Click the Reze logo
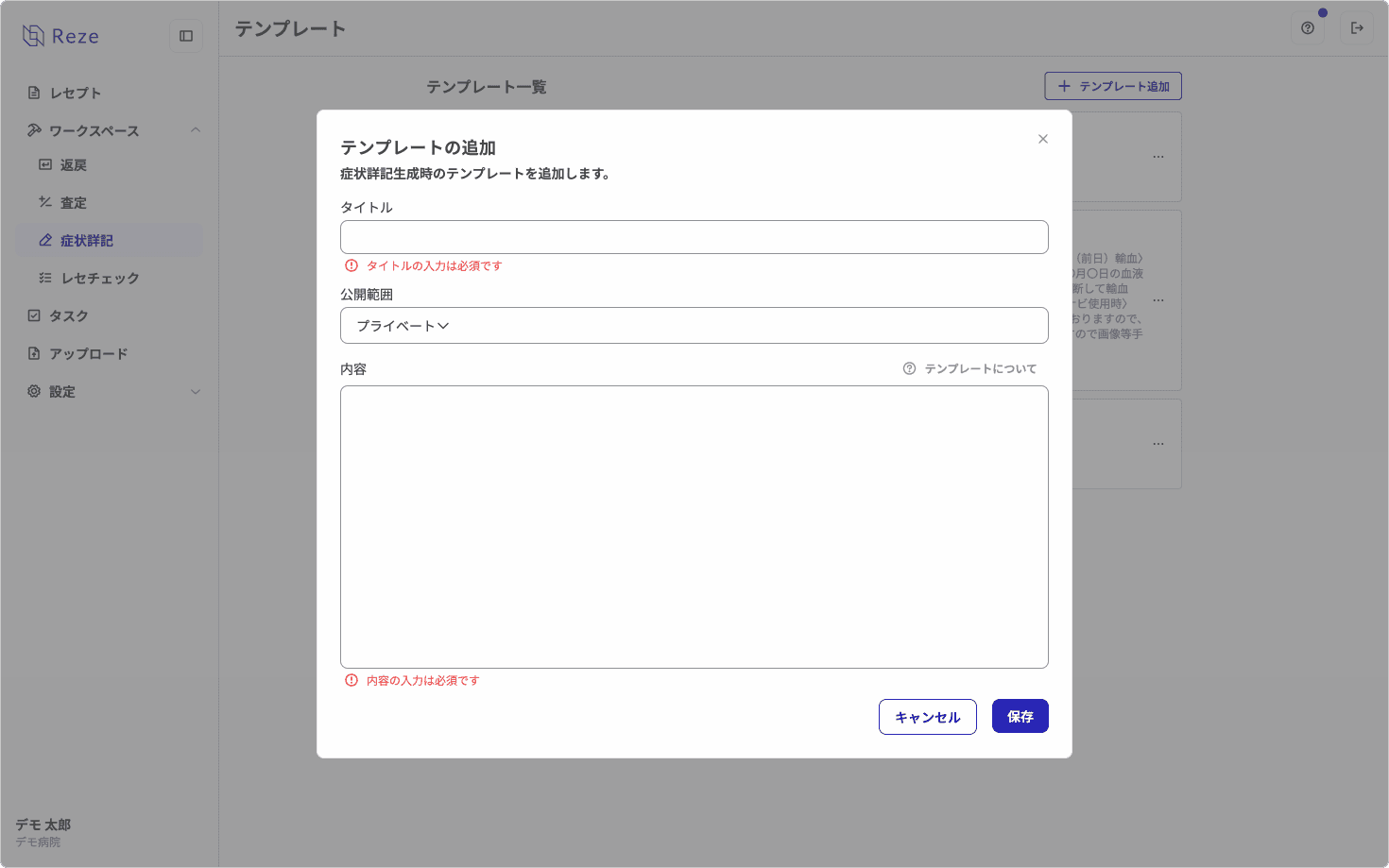Viewport: 1389px width, 868px height. click(x=59, y=35)
